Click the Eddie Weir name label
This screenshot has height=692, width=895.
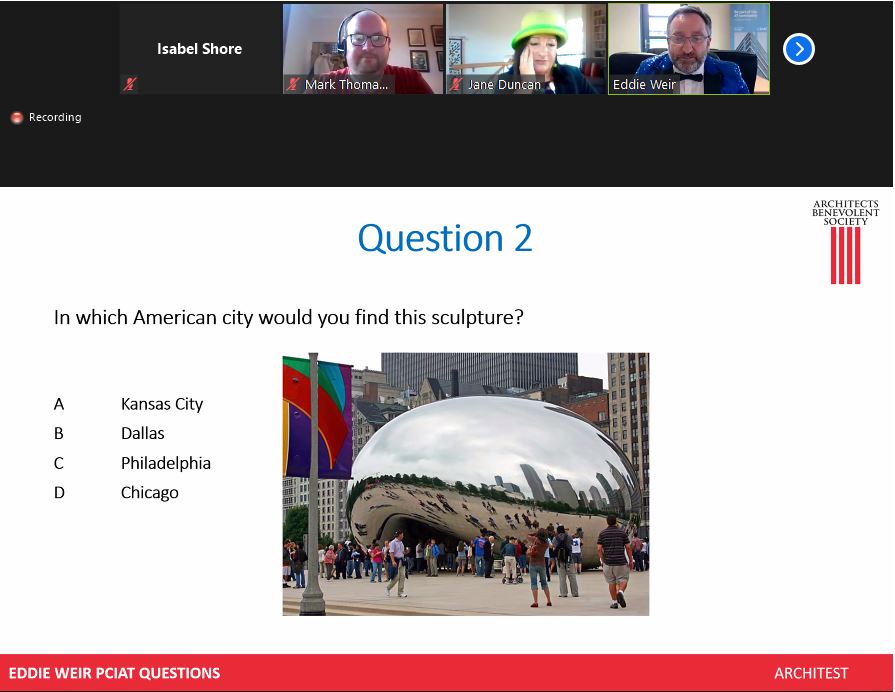point(644,85)
